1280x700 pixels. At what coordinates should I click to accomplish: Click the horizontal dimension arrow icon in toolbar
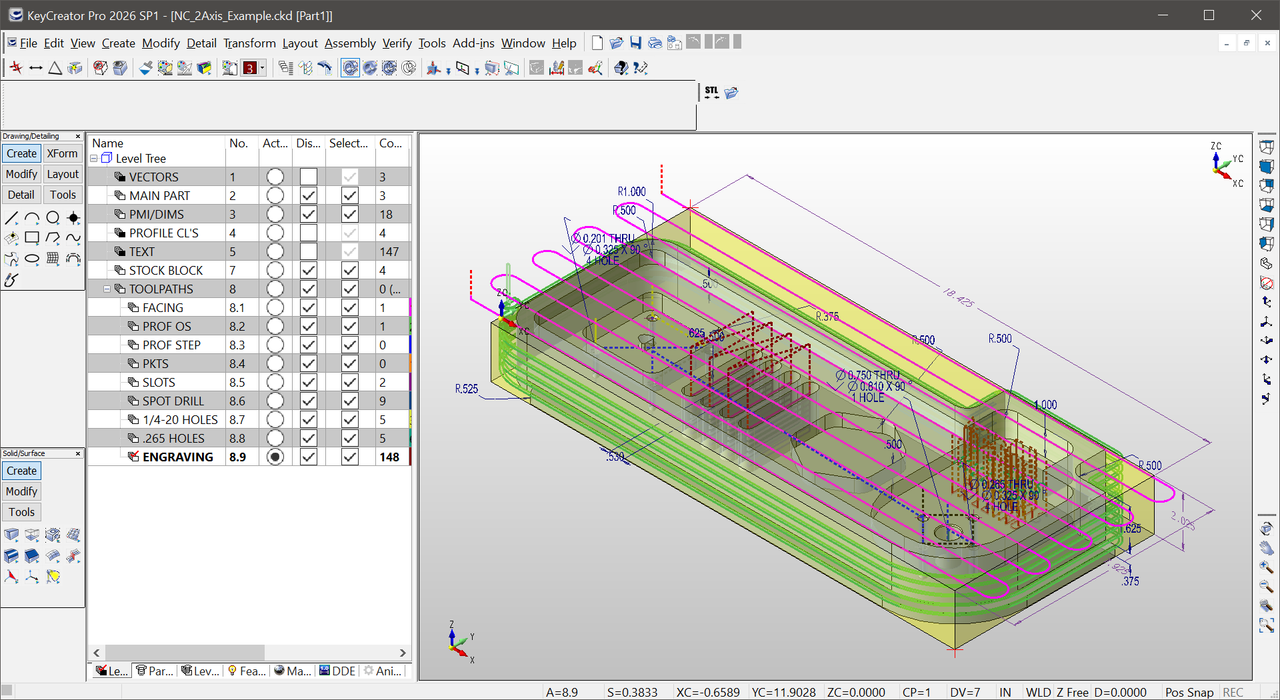(36, 68)
